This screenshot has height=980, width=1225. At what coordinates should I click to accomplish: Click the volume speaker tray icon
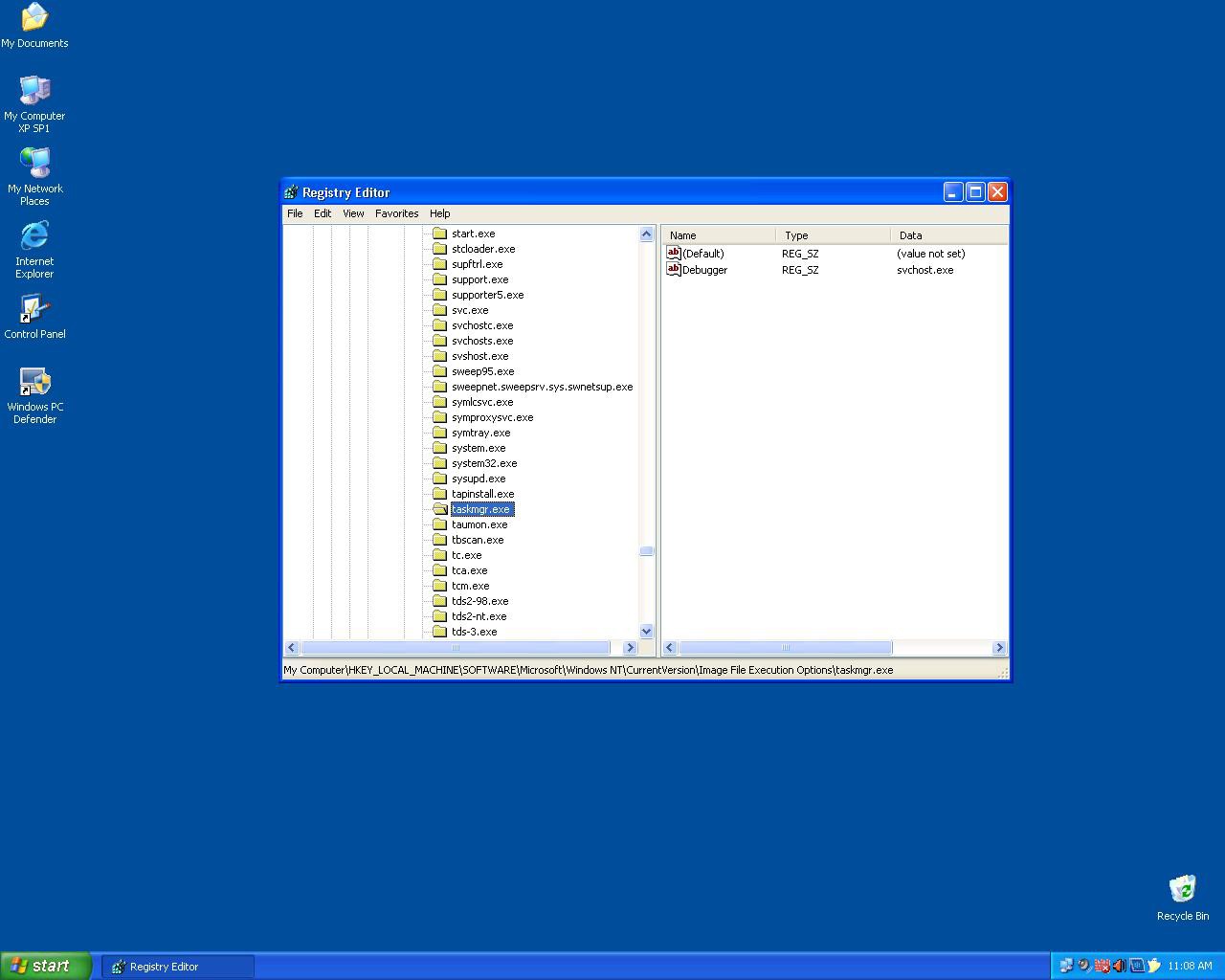[x=1119, y=966]
